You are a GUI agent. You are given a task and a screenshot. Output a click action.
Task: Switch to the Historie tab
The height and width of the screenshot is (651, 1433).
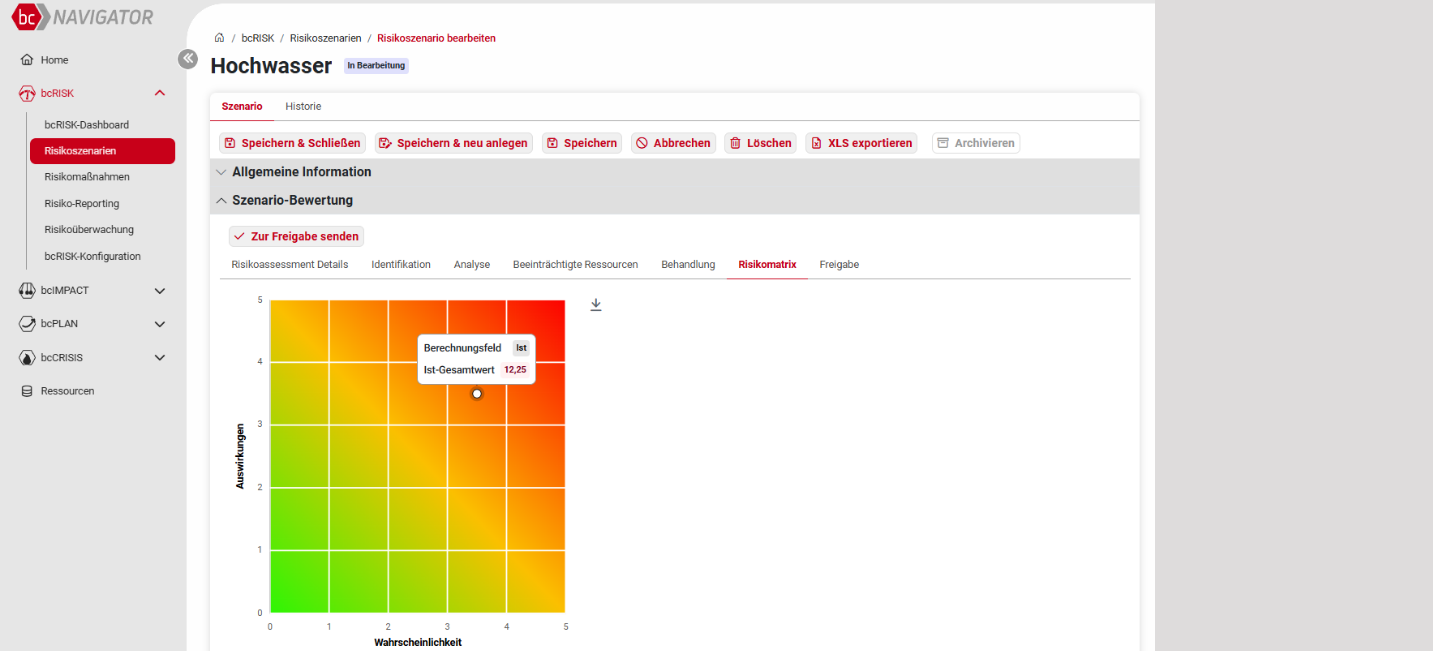pos(303,106)
